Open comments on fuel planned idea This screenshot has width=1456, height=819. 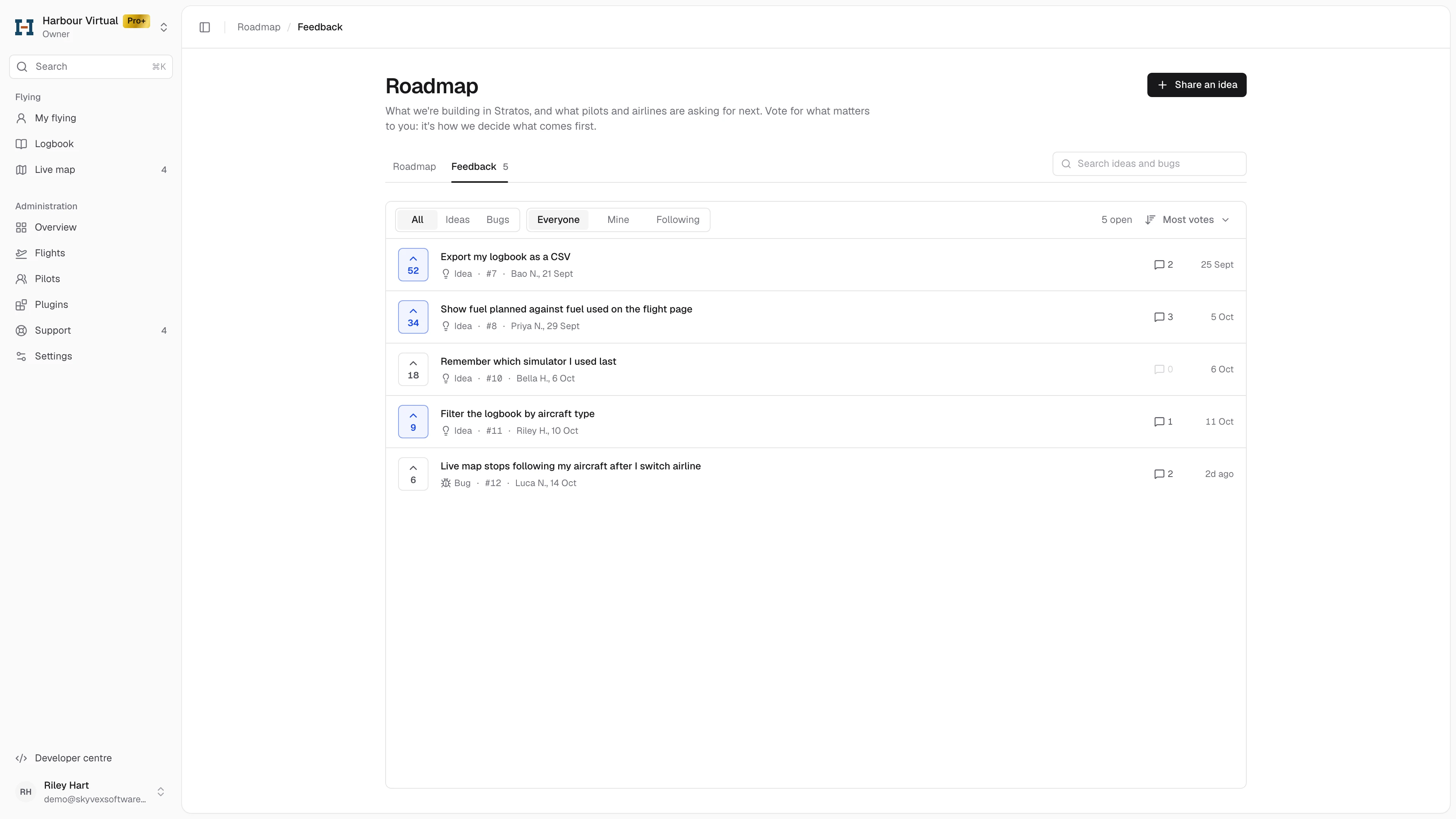(1163, 317)
